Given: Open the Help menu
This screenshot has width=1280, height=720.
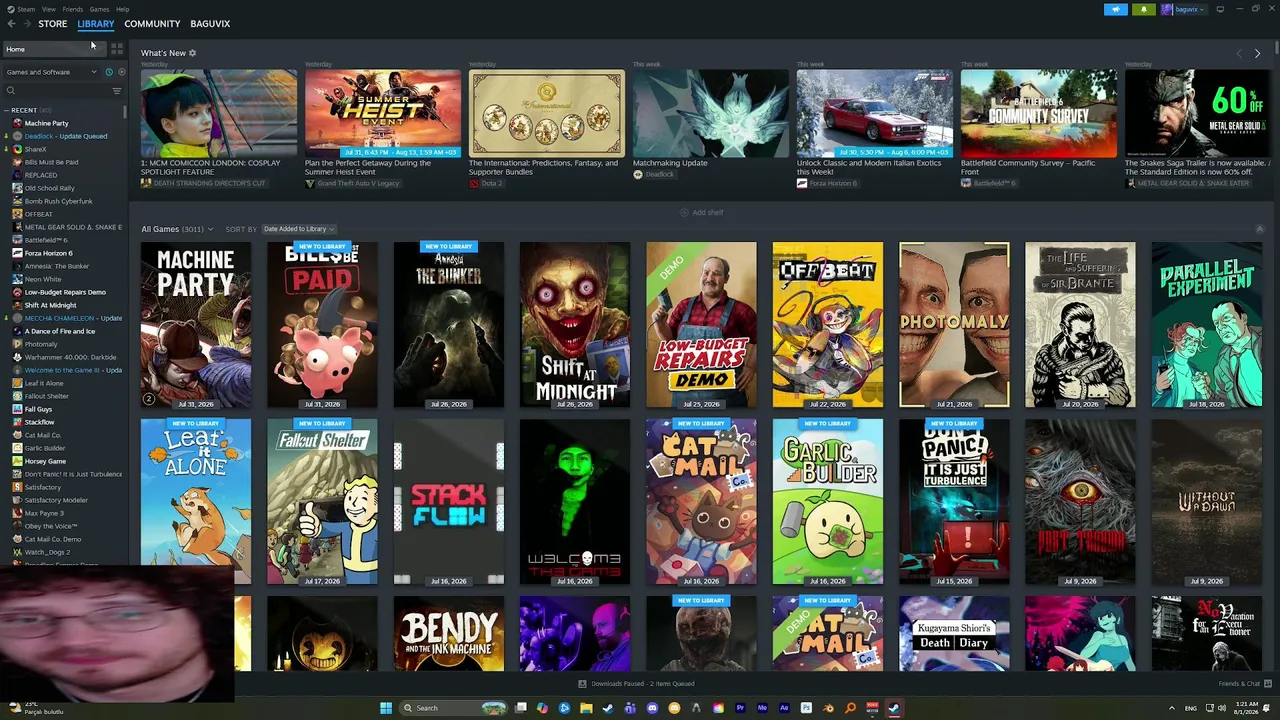Looking at the screenshot, I should (122, 9).
